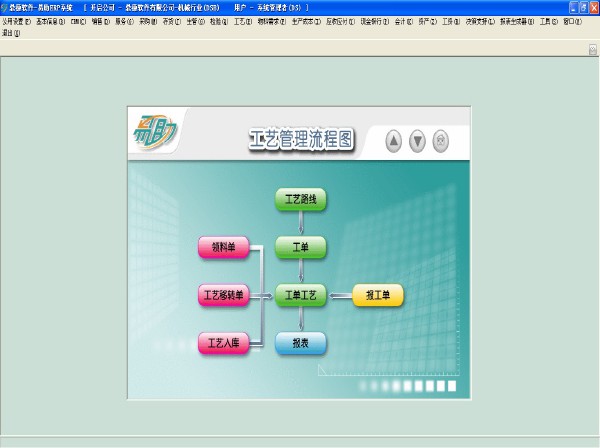Click the round up arrow button
Screen dimensions: 600x448
point(394,142)
